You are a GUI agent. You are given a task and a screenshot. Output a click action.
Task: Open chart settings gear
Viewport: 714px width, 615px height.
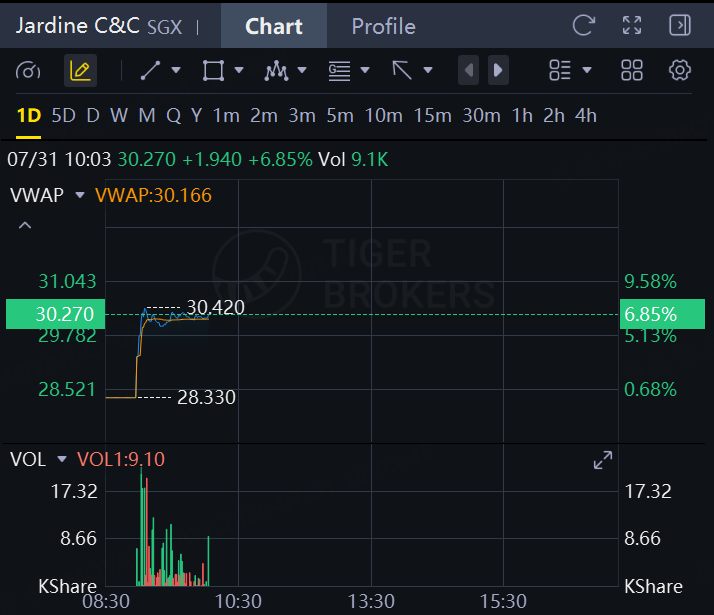point(680,70)
